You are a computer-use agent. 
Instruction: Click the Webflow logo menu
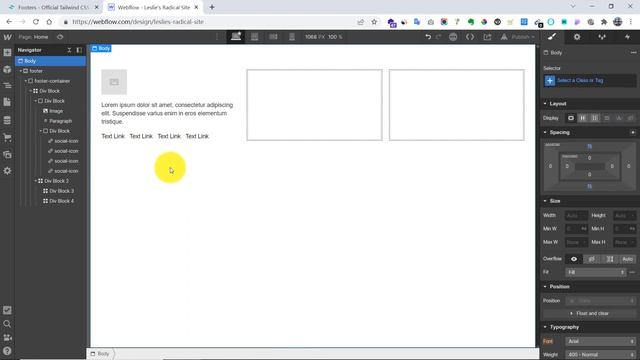click(7, 37)
